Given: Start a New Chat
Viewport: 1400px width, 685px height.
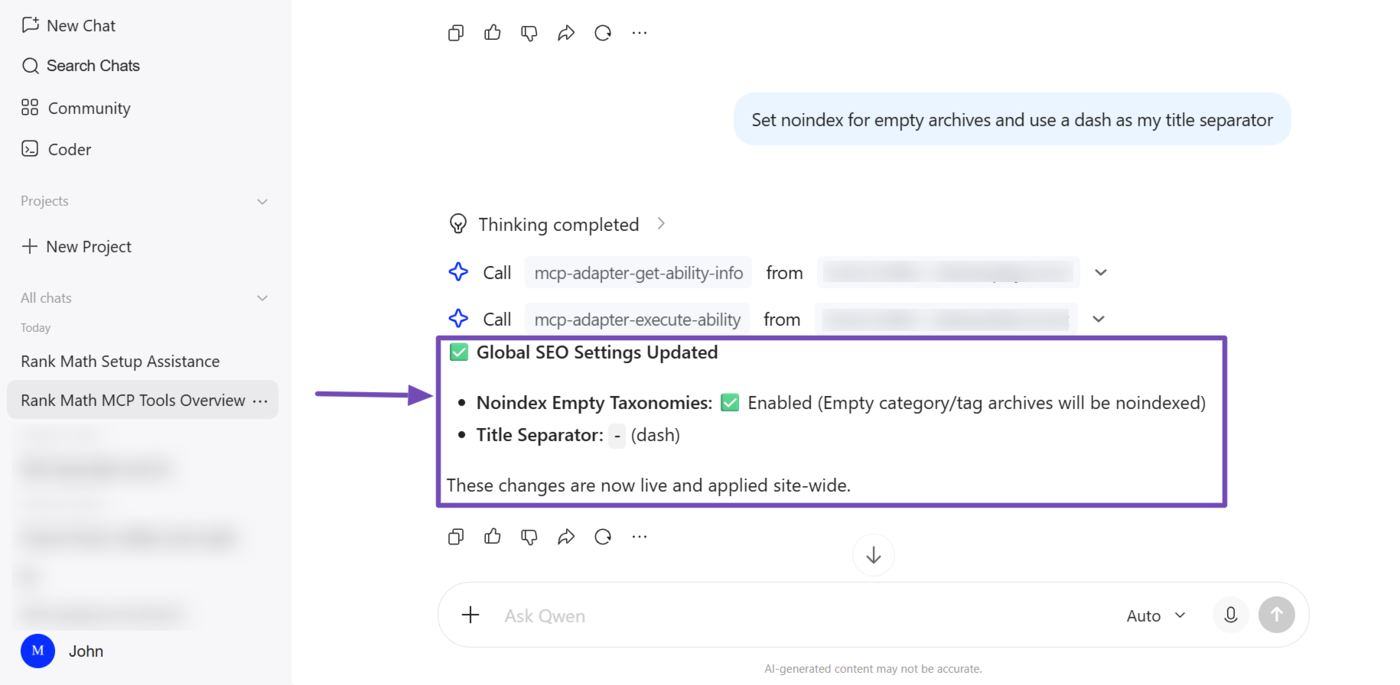Looking at the screenshot, I should (x=68, y=25).
